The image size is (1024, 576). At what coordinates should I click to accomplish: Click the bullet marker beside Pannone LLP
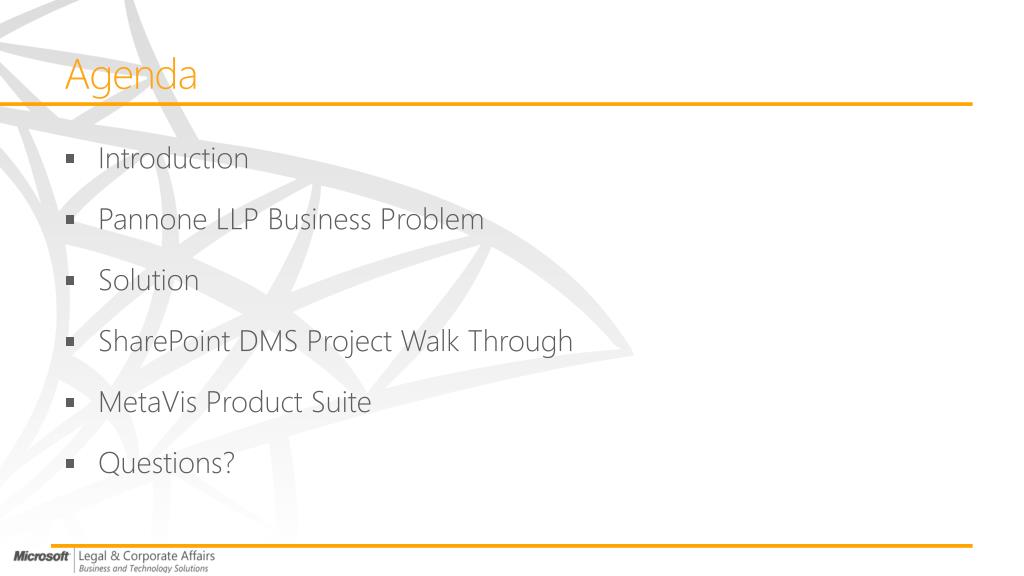[70, 220]
